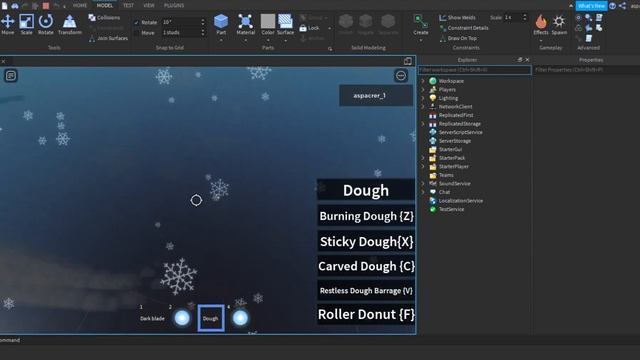
Task: Insert a new Part
Action: tap(221, 24)
